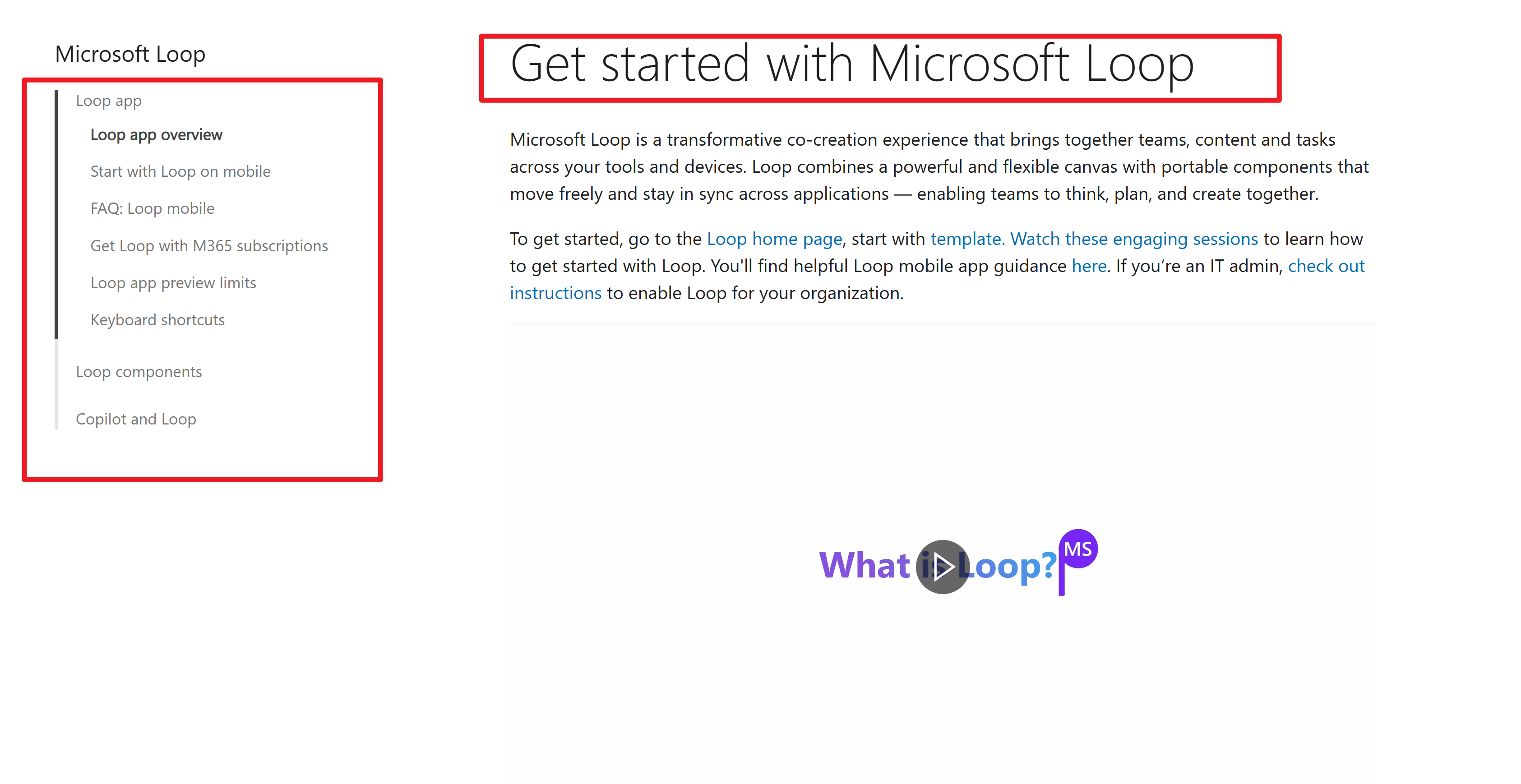Click "here" for Loop mobile app guidance

(1088, 266)
